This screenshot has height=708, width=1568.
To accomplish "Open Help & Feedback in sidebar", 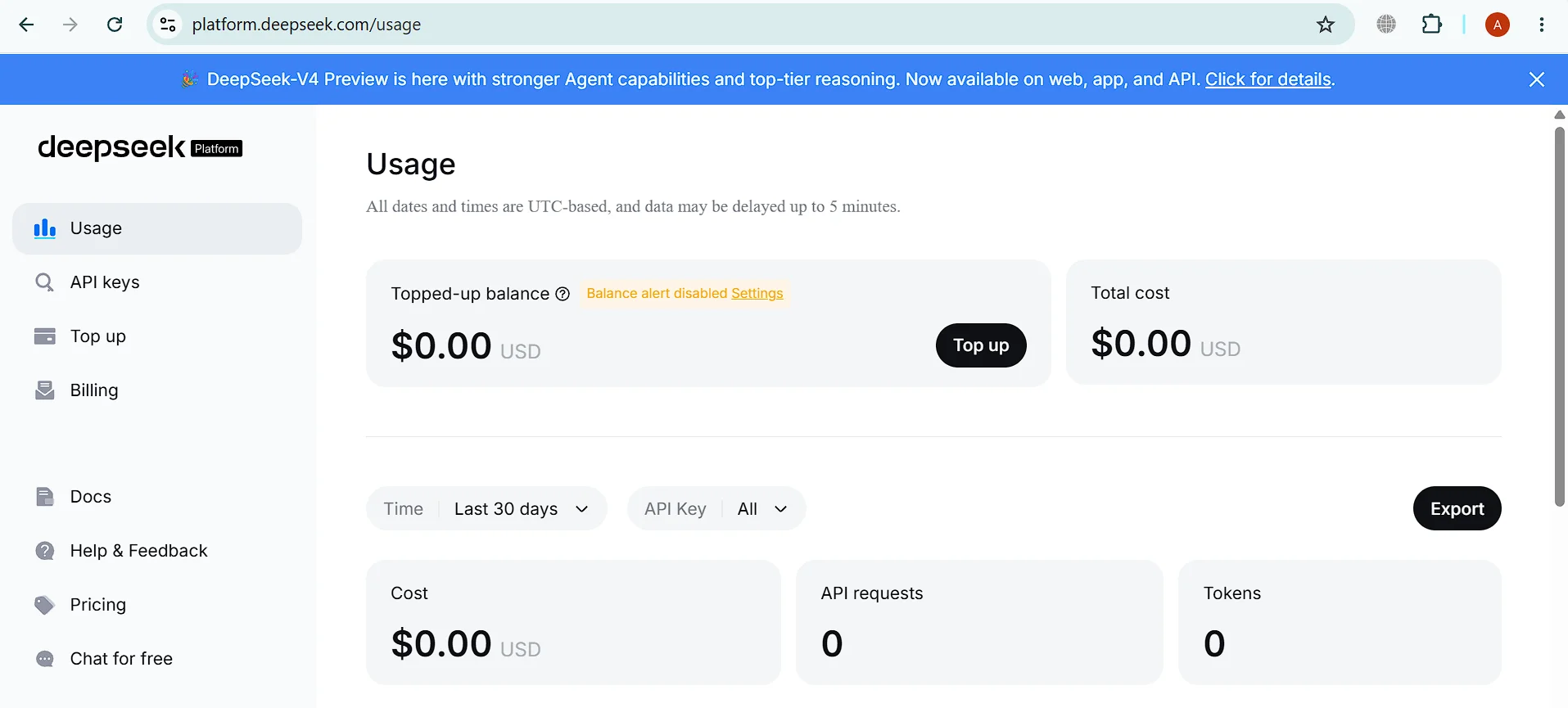I will coord(157,551).
